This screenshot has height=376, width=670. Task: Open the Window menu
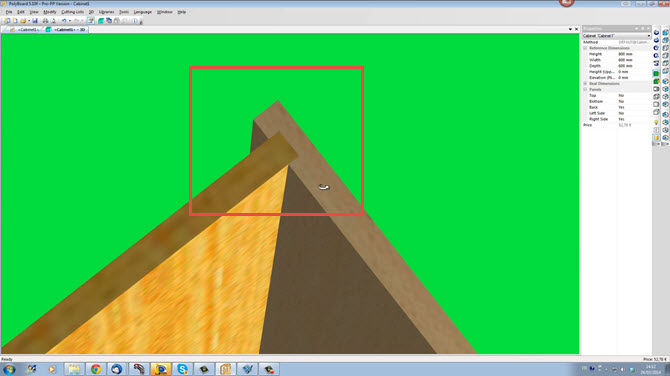coord(165,12)
